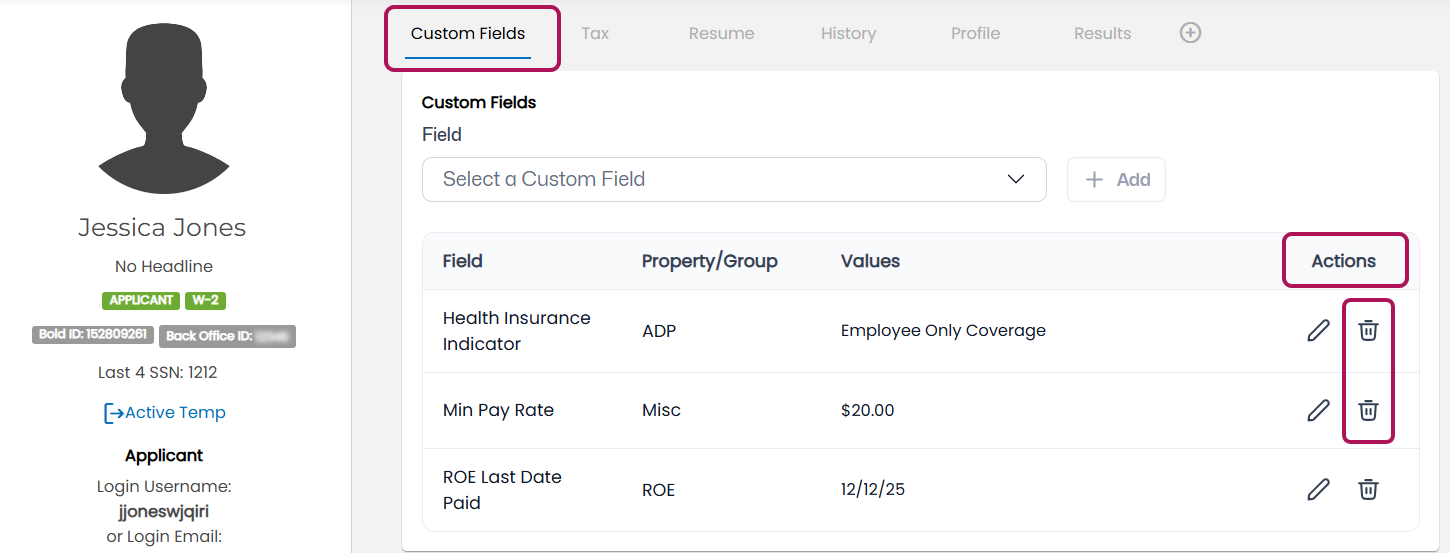Image resolution: width=1450 pixels, height=553 pixels.
Task: Open the Active Temp link
Action: (x=175, y=413)
